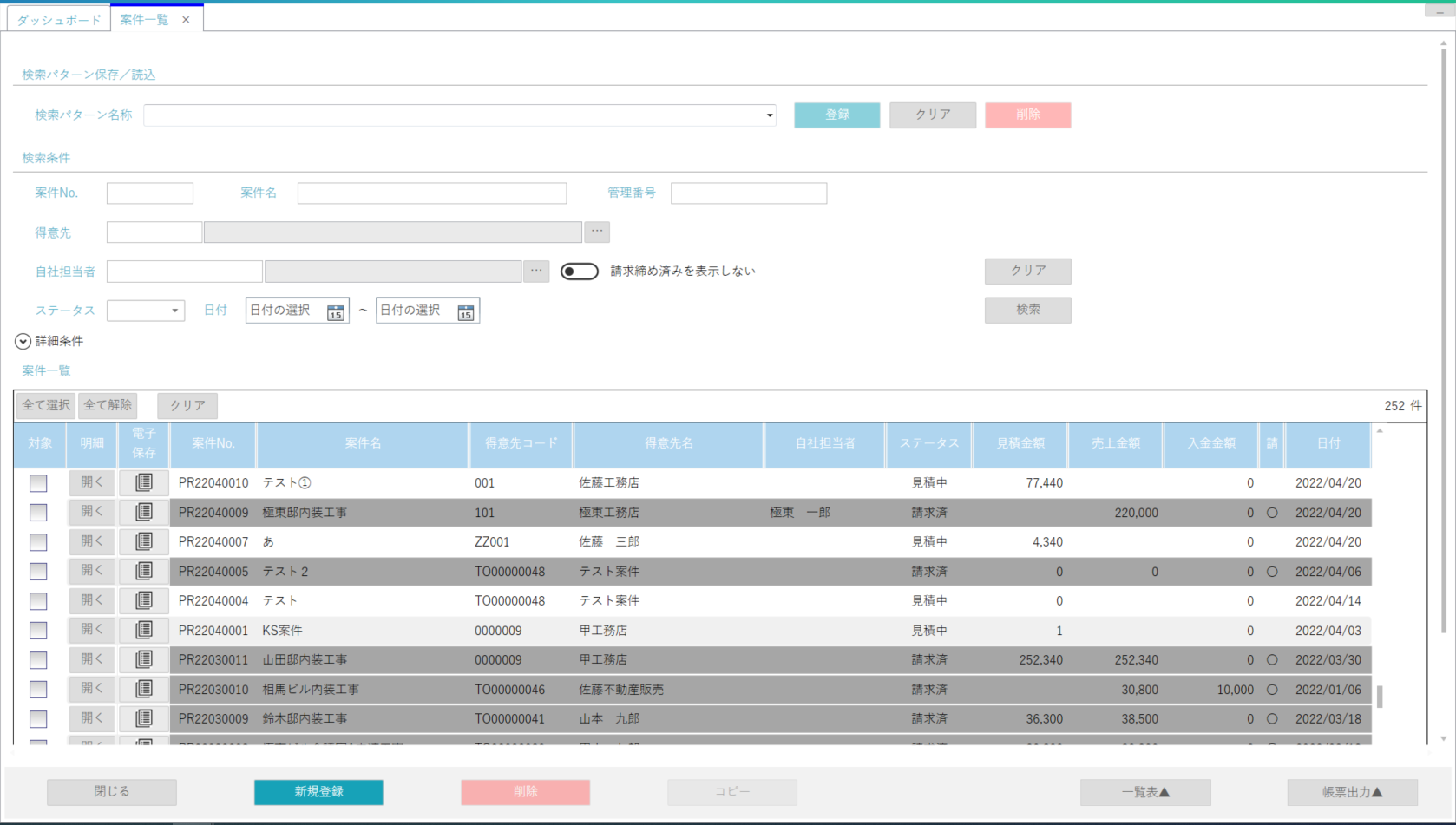Open 一覧表 popup menu button
Viewport: 1456px width, 825px height.
click(x=1145, y=792)
